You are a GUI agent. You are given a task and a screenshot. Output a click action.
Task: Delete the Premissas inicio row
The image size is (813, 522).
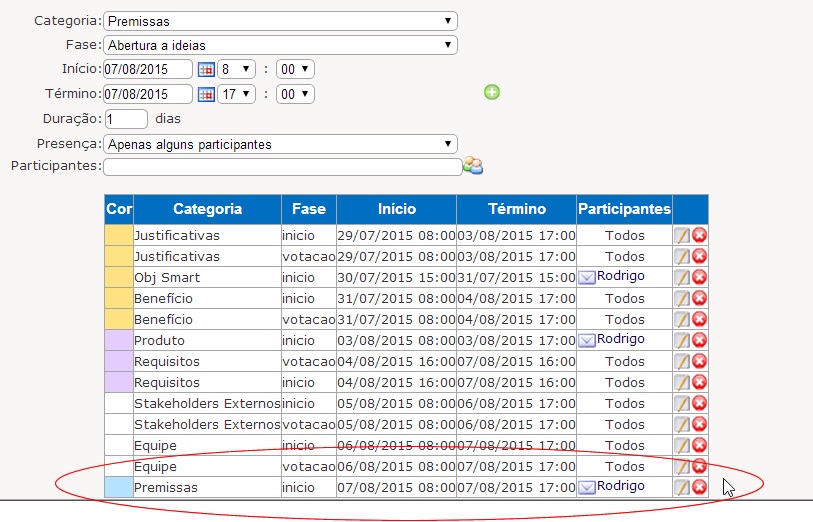[699, 488]
